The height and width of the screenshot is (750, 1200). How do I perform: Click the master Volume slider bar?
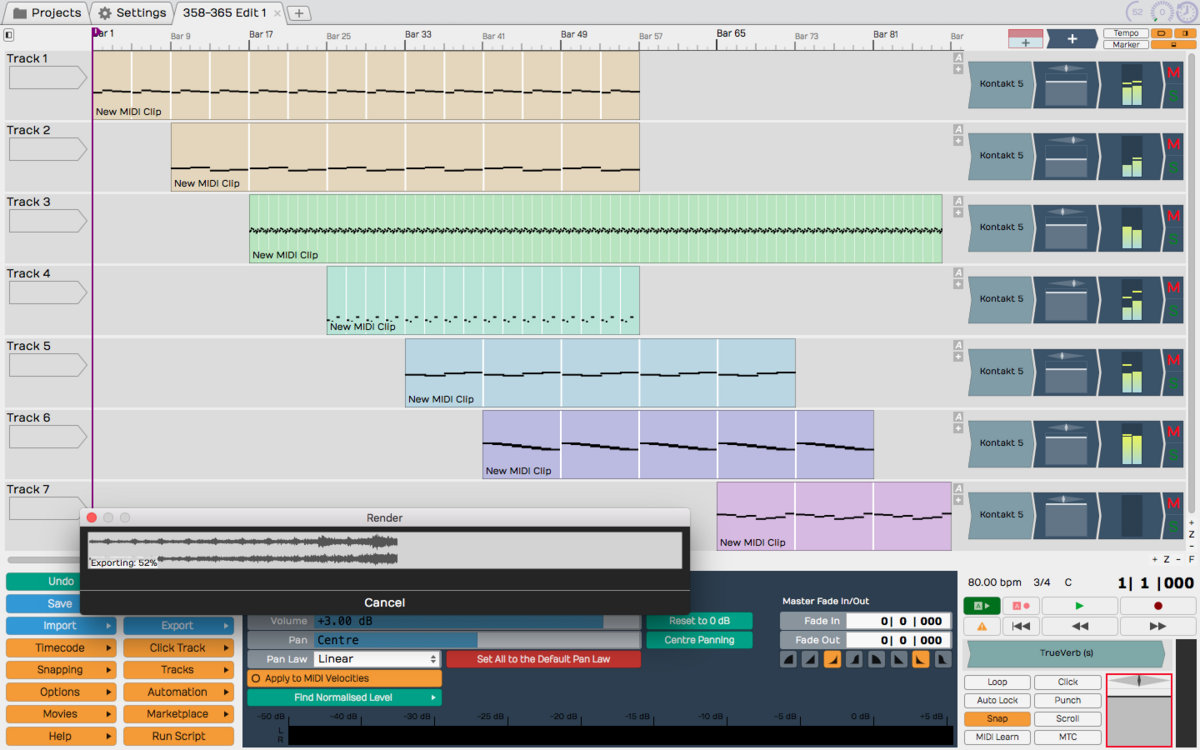[476, 621]
